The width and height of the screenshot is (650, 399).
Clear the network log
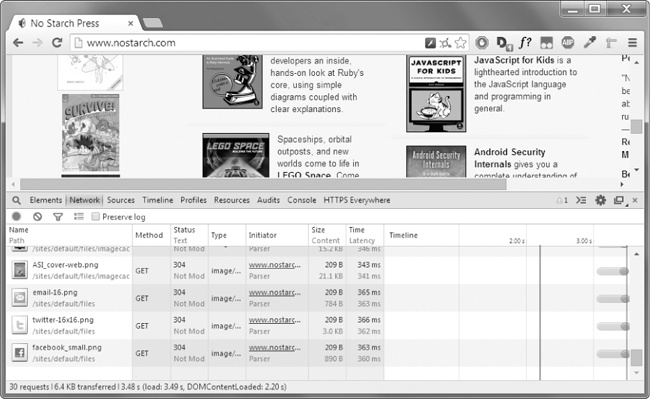point(37,216)
